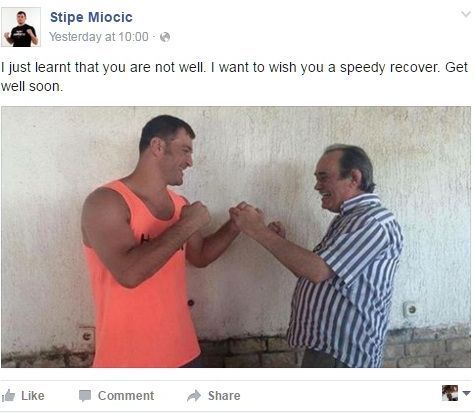
Task: Open the attached photo in the post
Action: click(x=236, y=237)
